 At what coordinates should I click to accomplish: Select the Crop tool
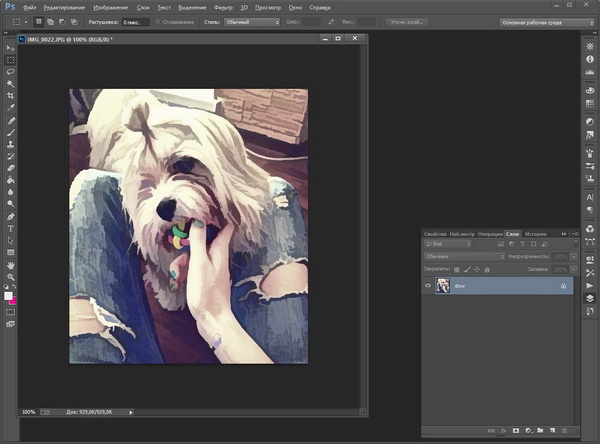[x=11, y=95]
